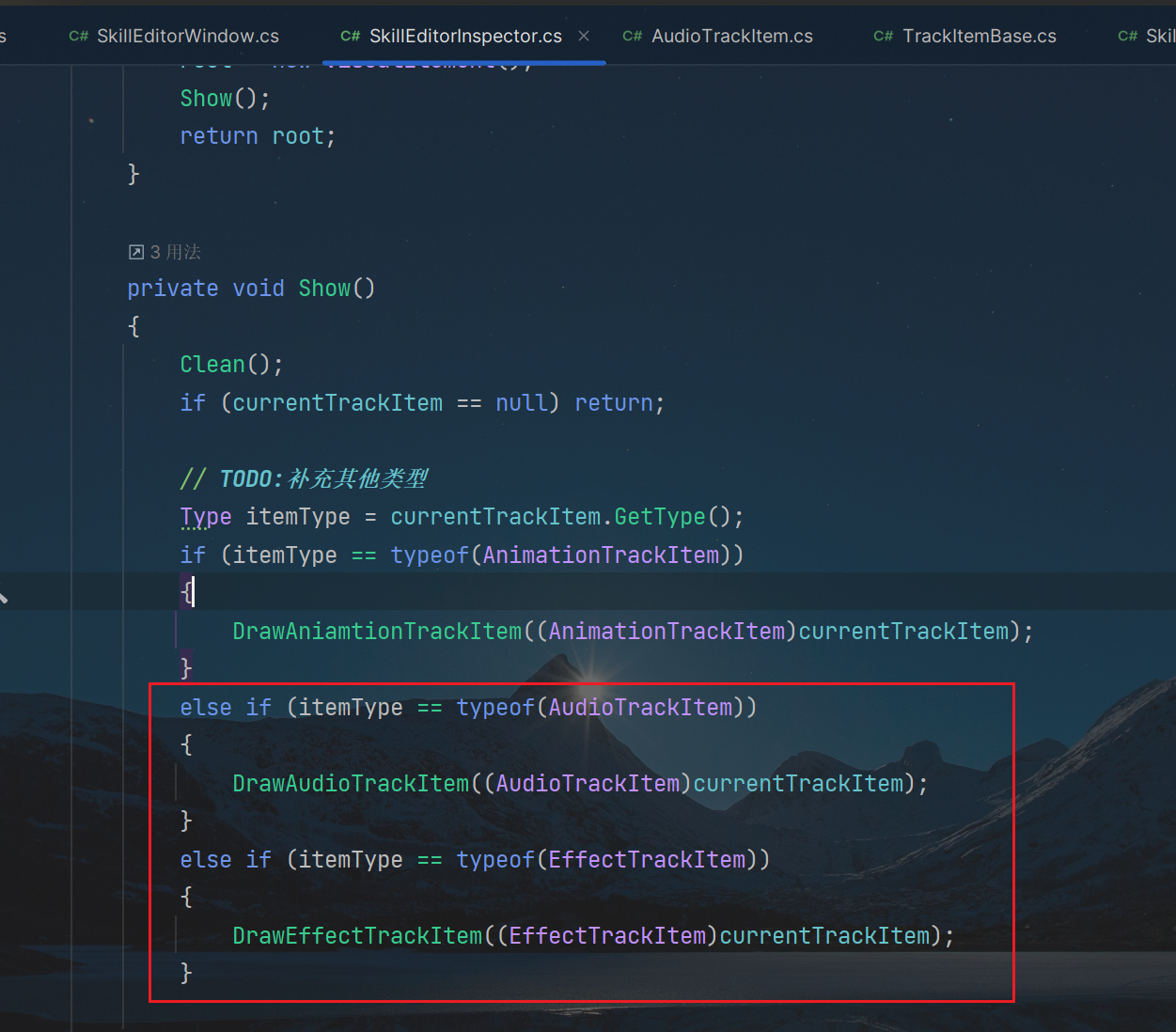Switch to the SkillEditorWindow.cs tab
The width and height of the screenshot is (1176, 1032).
(x=174, y=36)
